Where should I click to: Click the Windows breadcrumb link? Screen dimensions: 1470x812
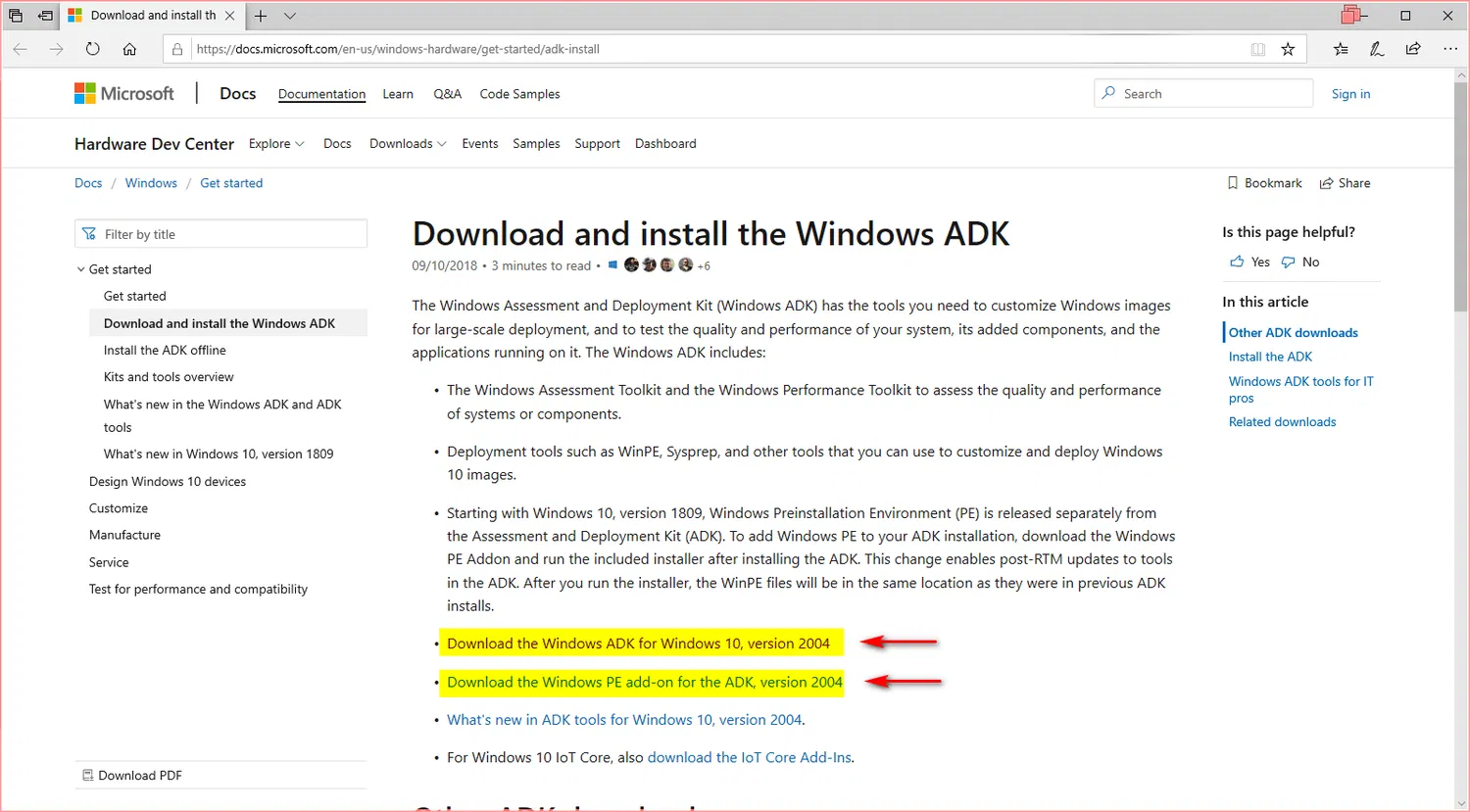pyautogui.click(x=151, y=183)
